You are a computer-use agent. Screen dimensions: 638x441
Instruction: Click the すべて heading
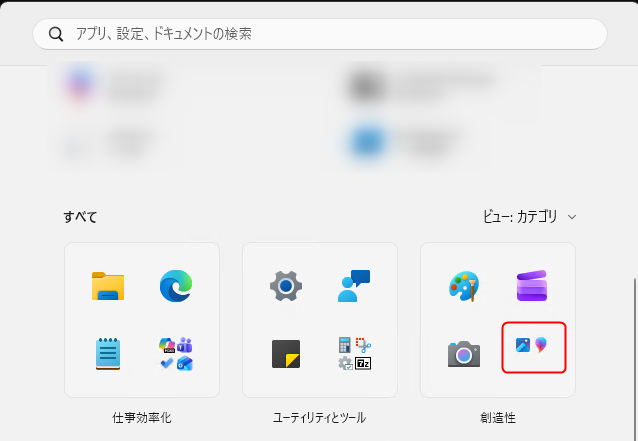click(x=80, y=217)
